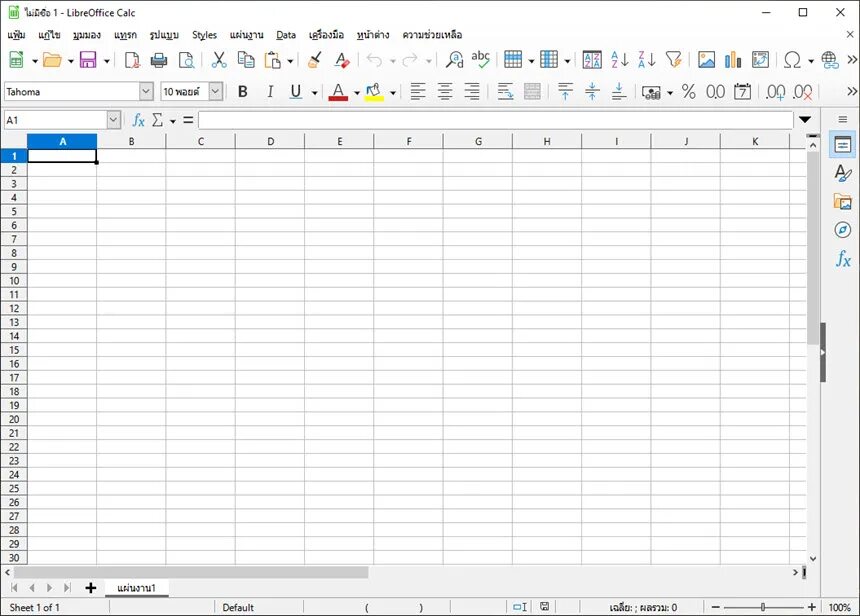
Task: Center cell content vertically
Action: [592, 92]
